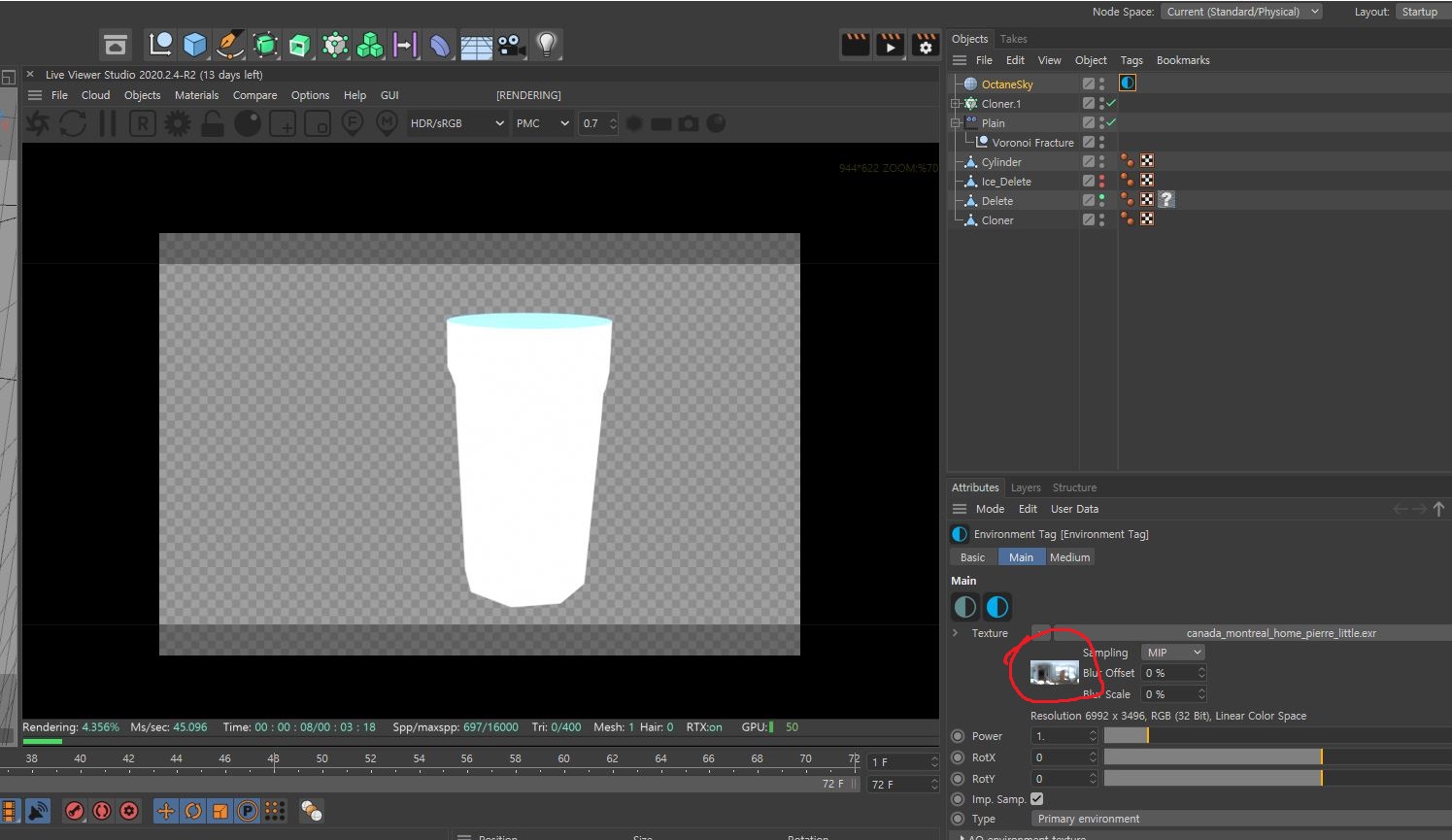Open the Live Viewer Materials menu
The image size is (1452, 840).
click(x=197, y=95)
